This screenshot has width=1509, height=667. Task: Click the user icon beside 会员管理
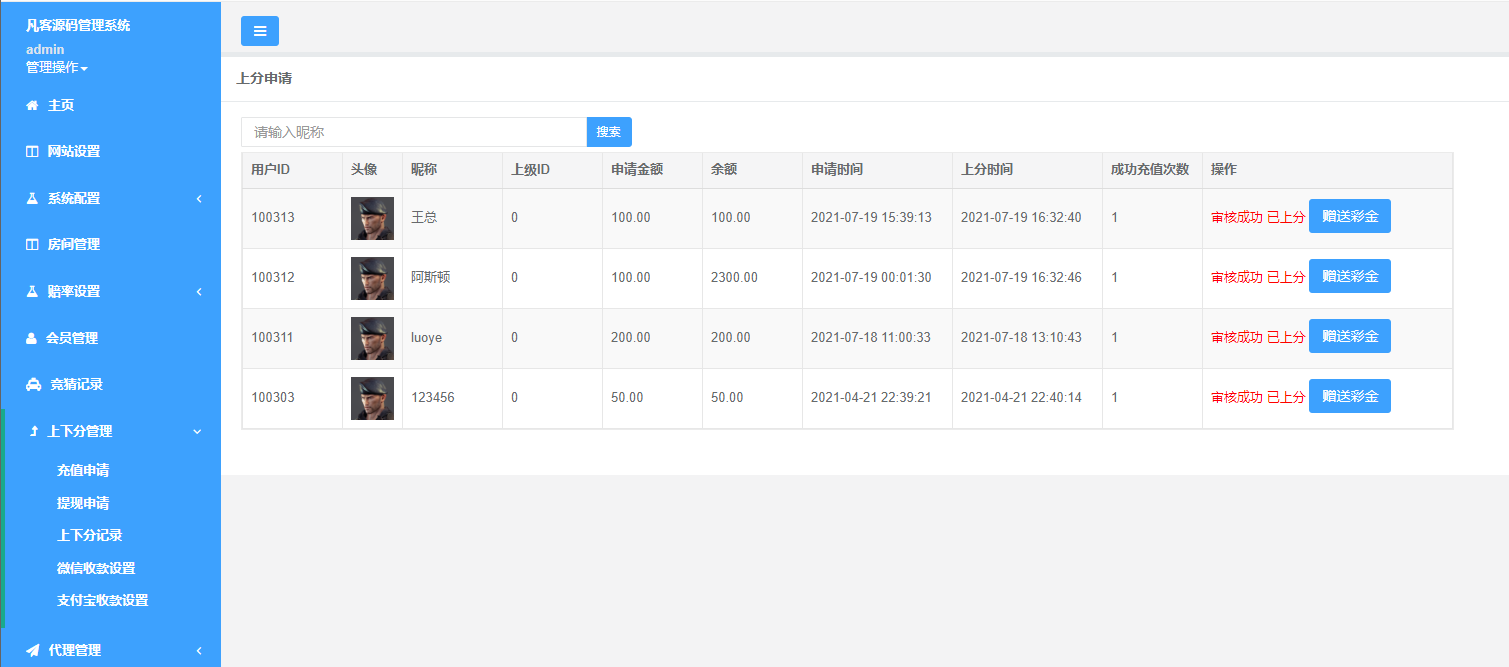point(32,338)
